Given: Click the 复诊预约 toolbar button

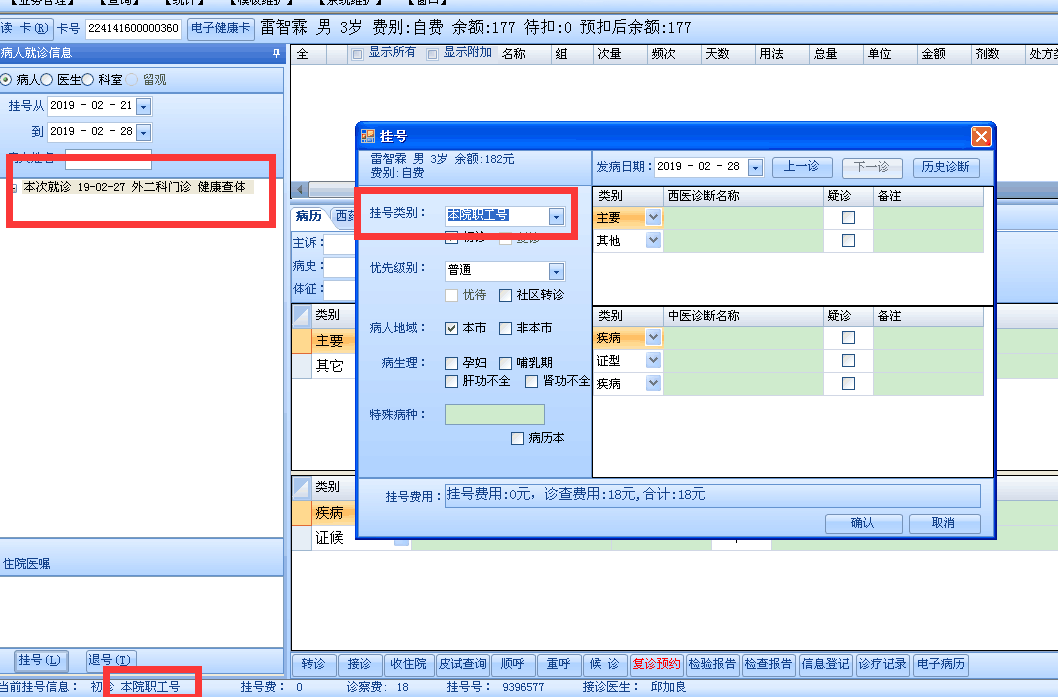Looking at the screenshot, I should (x=657, y=664).
